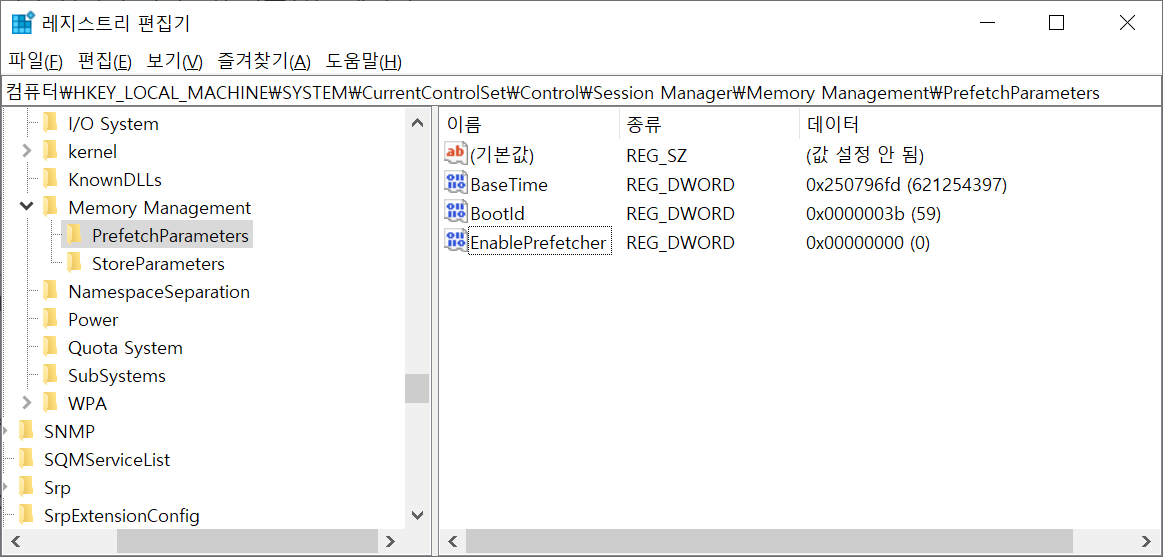Select the KnownDLLs folder icon
Image resolution: width=1163 pixels, height=557 pixels.
50,179
